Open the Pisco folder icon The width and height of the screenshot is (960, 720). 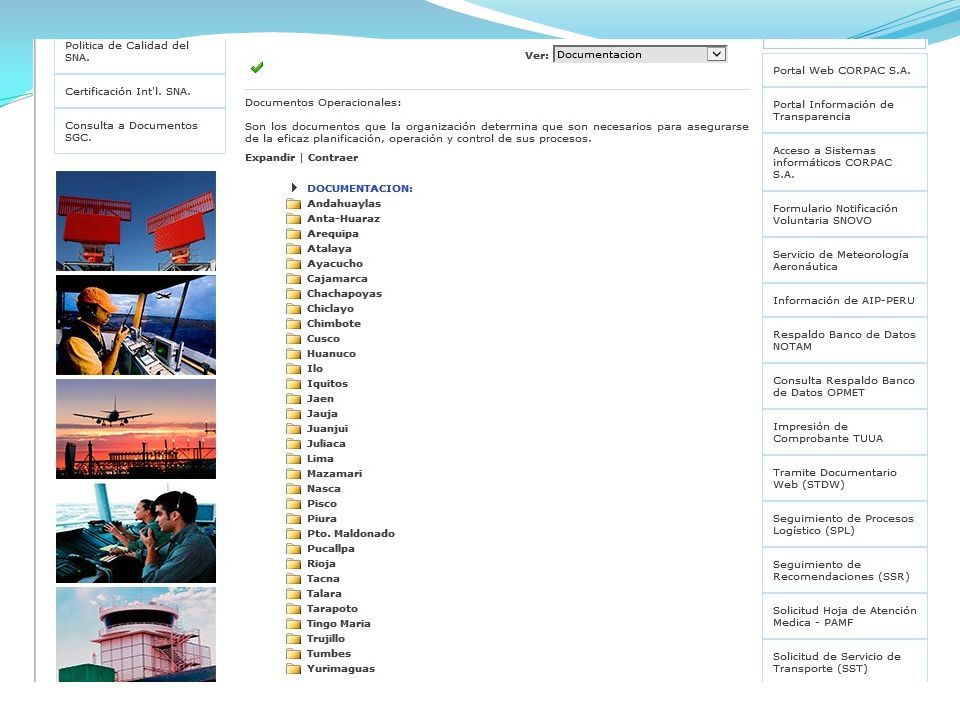[x=293, y=504]
